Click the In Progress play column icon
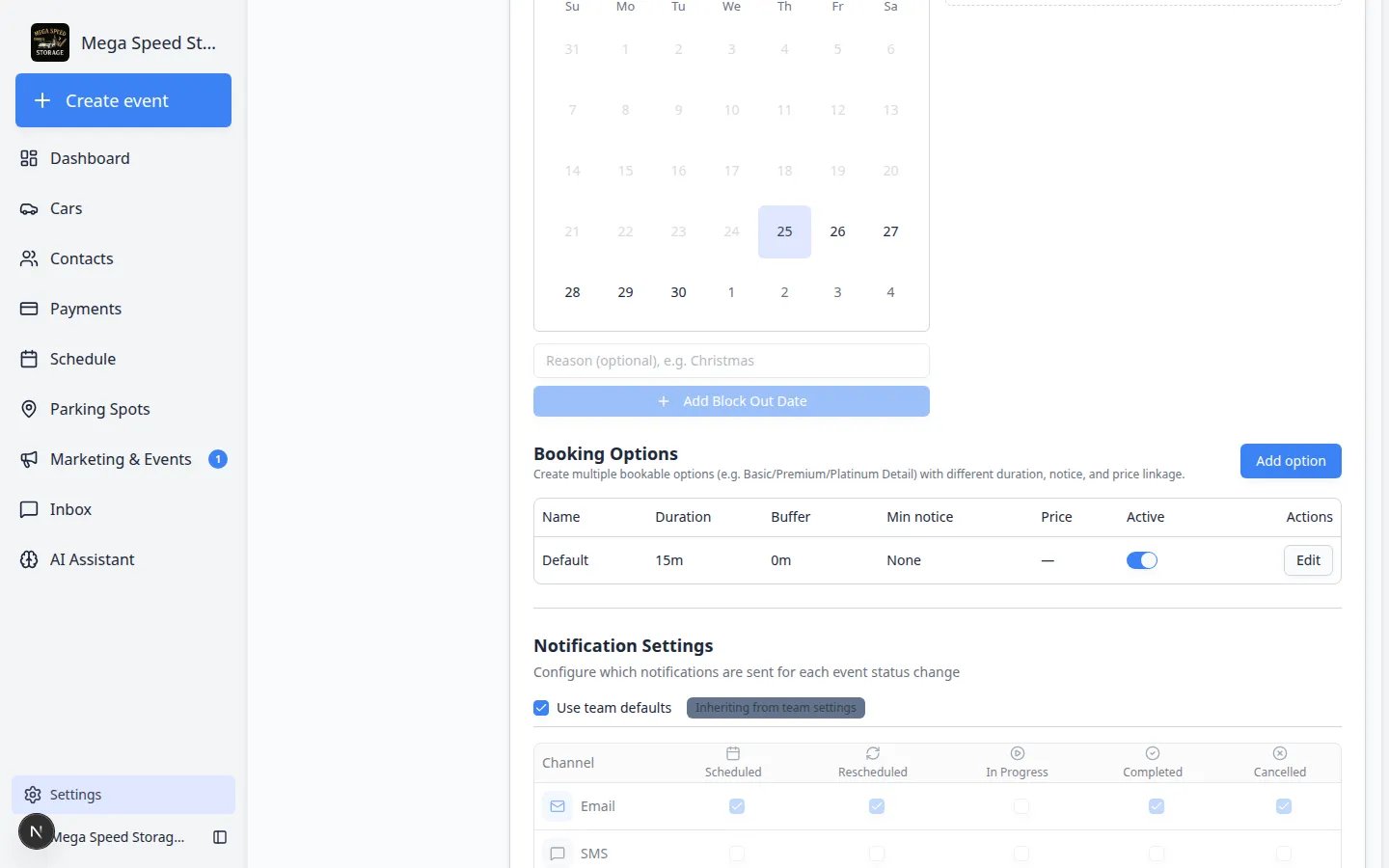The height and width of the screenshot is (868, 1389). [x=1017, y=753]
